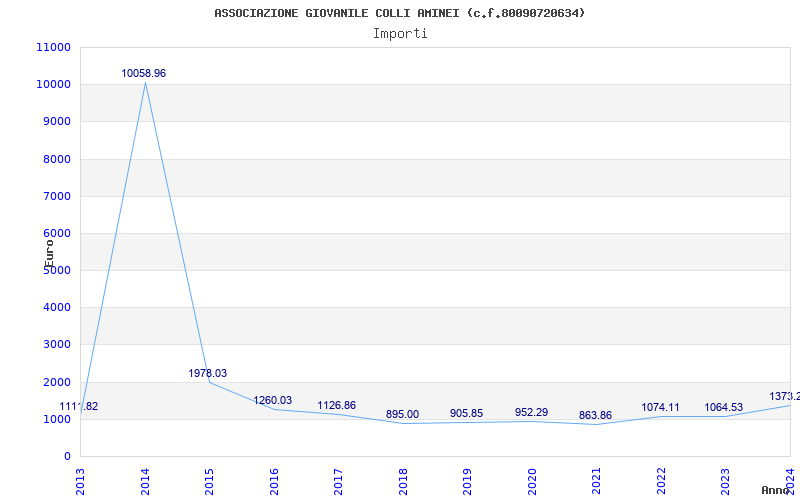Click the 952.29 data label
Screen dimensions: 800x500
(531, 412)
